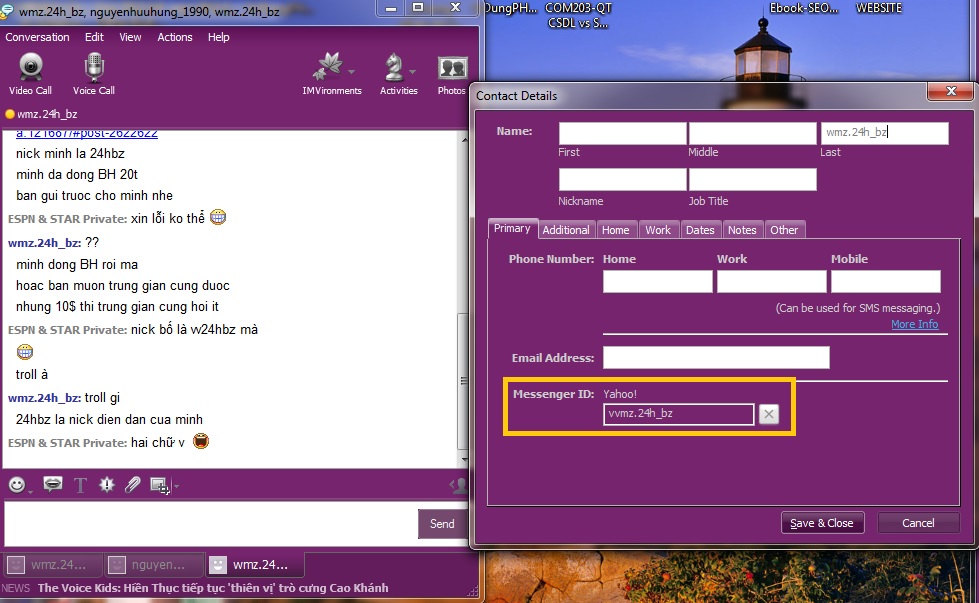Open the emoticons smiley picker
This screenshot has width=979, height=603.
click(17, 484)
